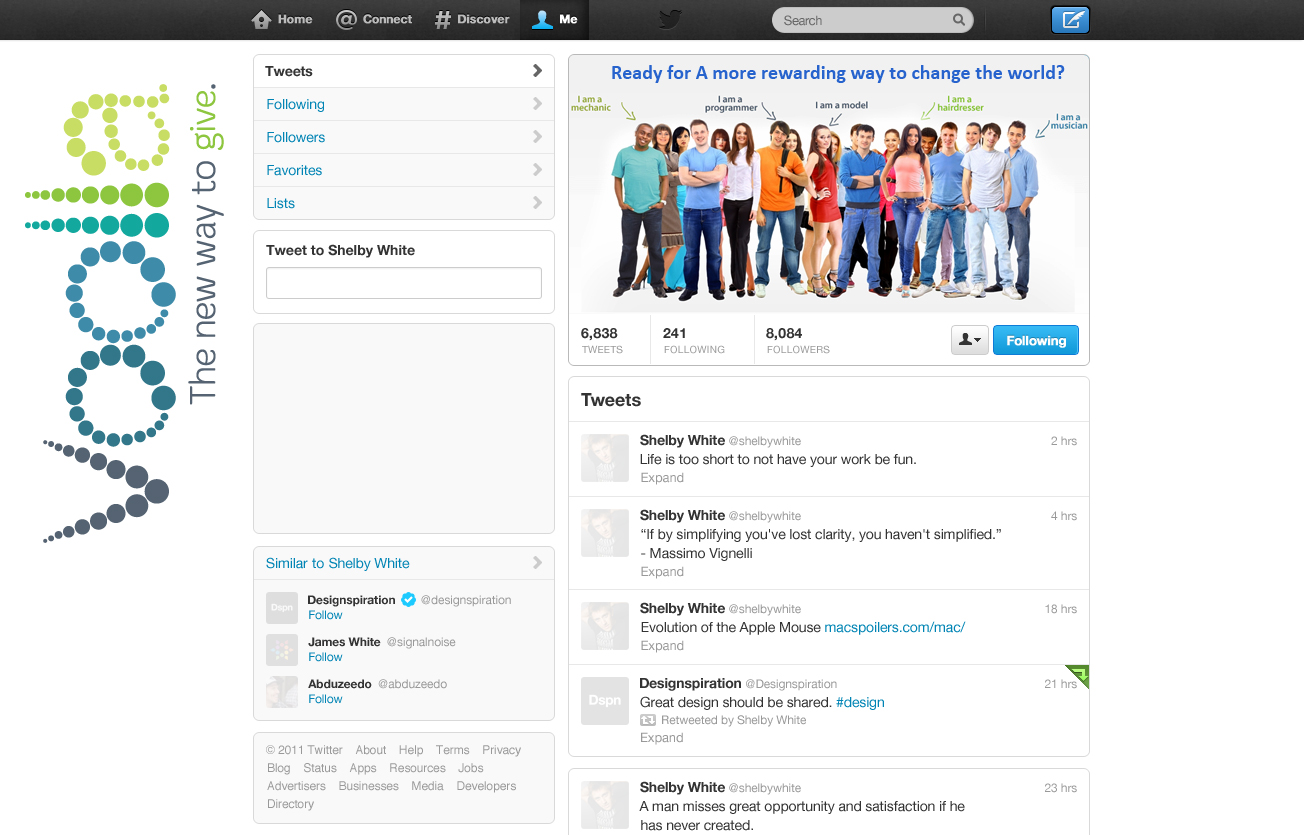Image resolution: width=1304 pixels, height=835 pixels.
Task: Click the '18 hrs' tweet timestamp
Action: (x=1060, y=609)
